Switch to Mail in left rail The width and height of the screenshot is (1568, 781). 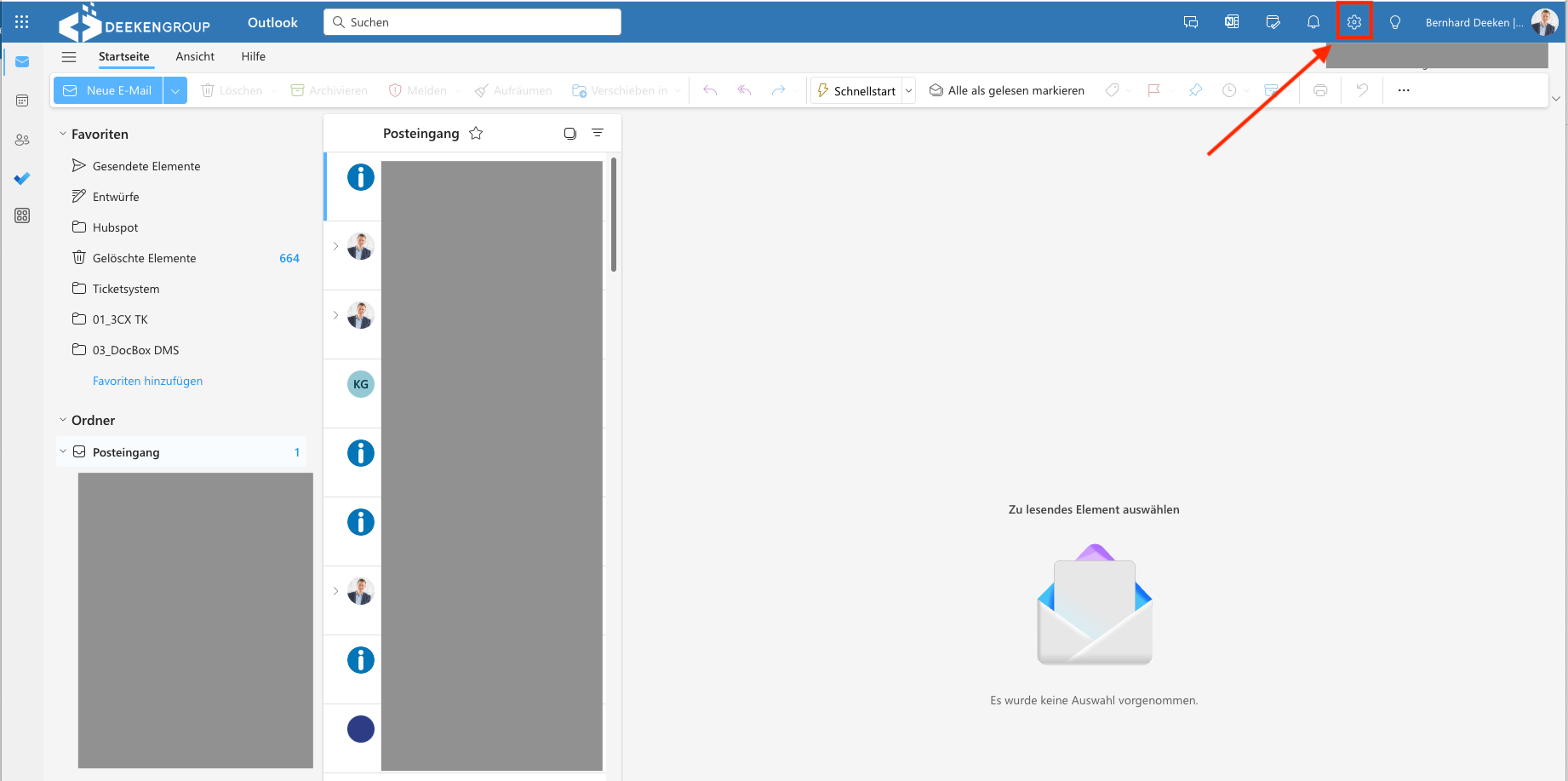click(x=22, y=61)
